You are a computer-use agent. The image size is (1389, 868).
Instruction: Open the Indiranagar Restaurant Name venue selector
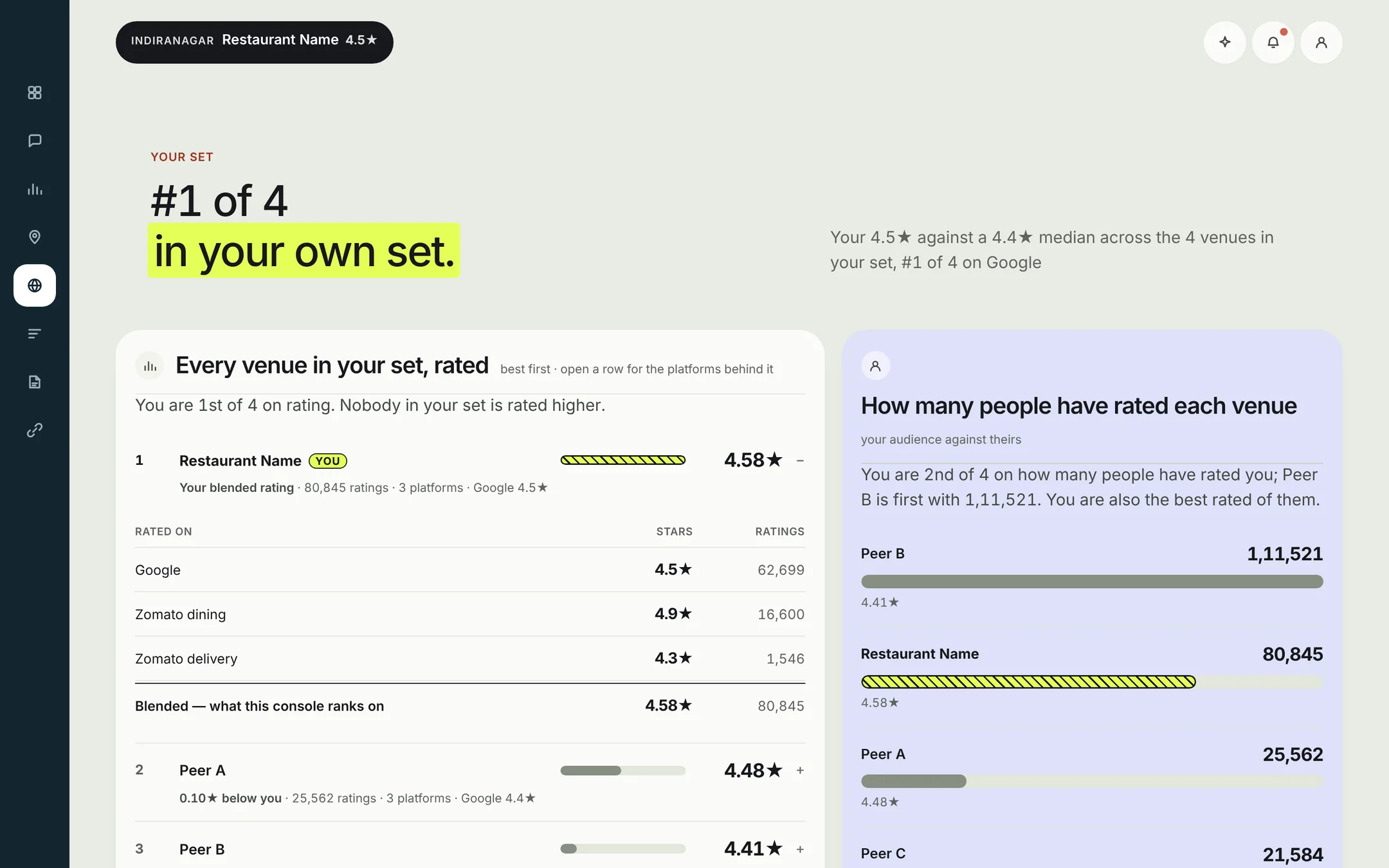pos(255,42)
